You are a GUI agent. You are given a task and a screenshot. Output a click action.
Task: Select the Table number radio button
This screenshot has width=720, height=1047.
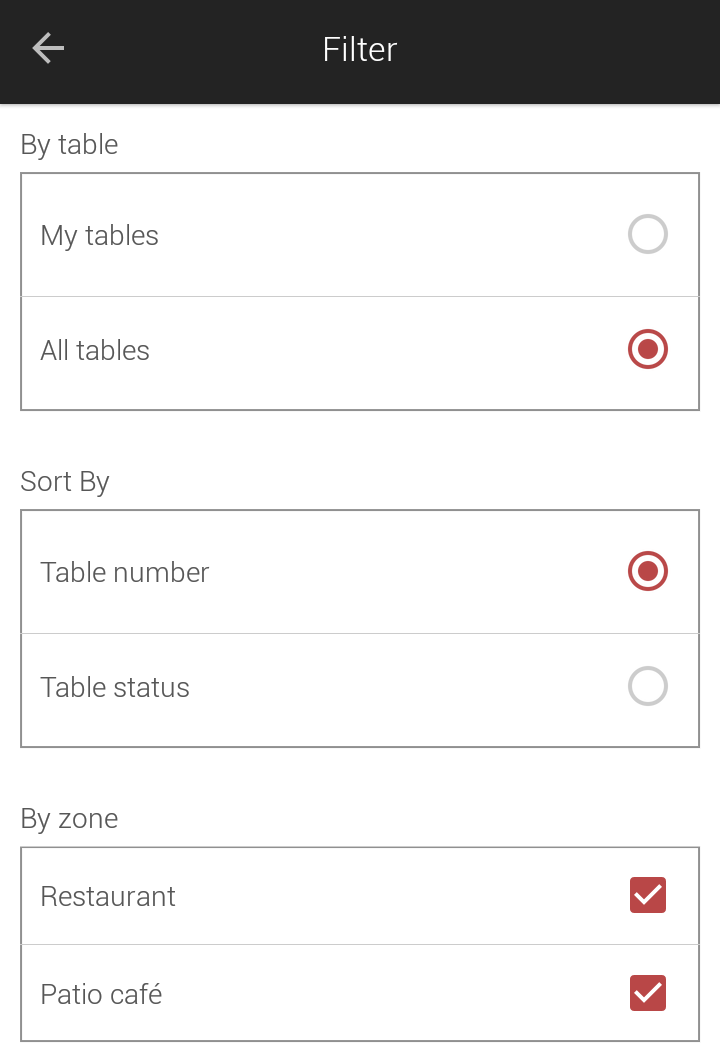647,572
